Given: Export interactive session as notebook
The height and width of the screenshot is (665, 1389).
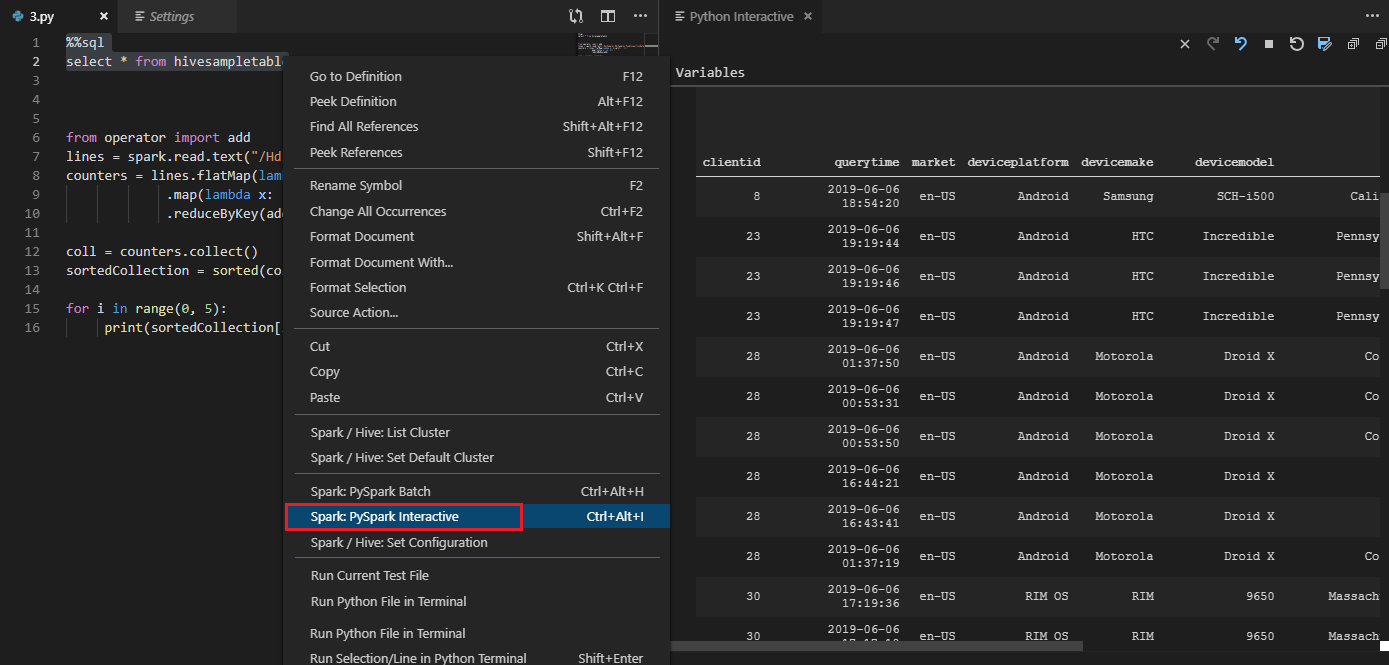Looking at the screenshot, I should click(x=1322, y=44).
